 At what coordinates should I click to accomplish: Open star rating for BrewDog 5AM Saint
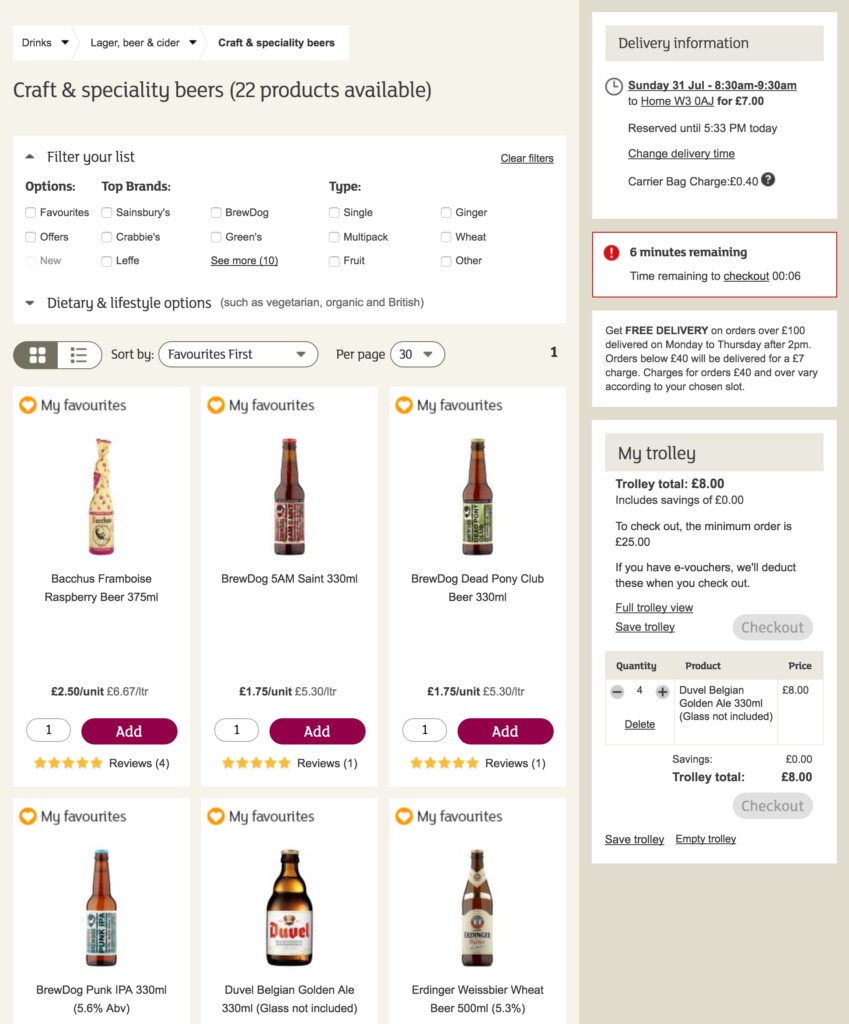[256, 763]
